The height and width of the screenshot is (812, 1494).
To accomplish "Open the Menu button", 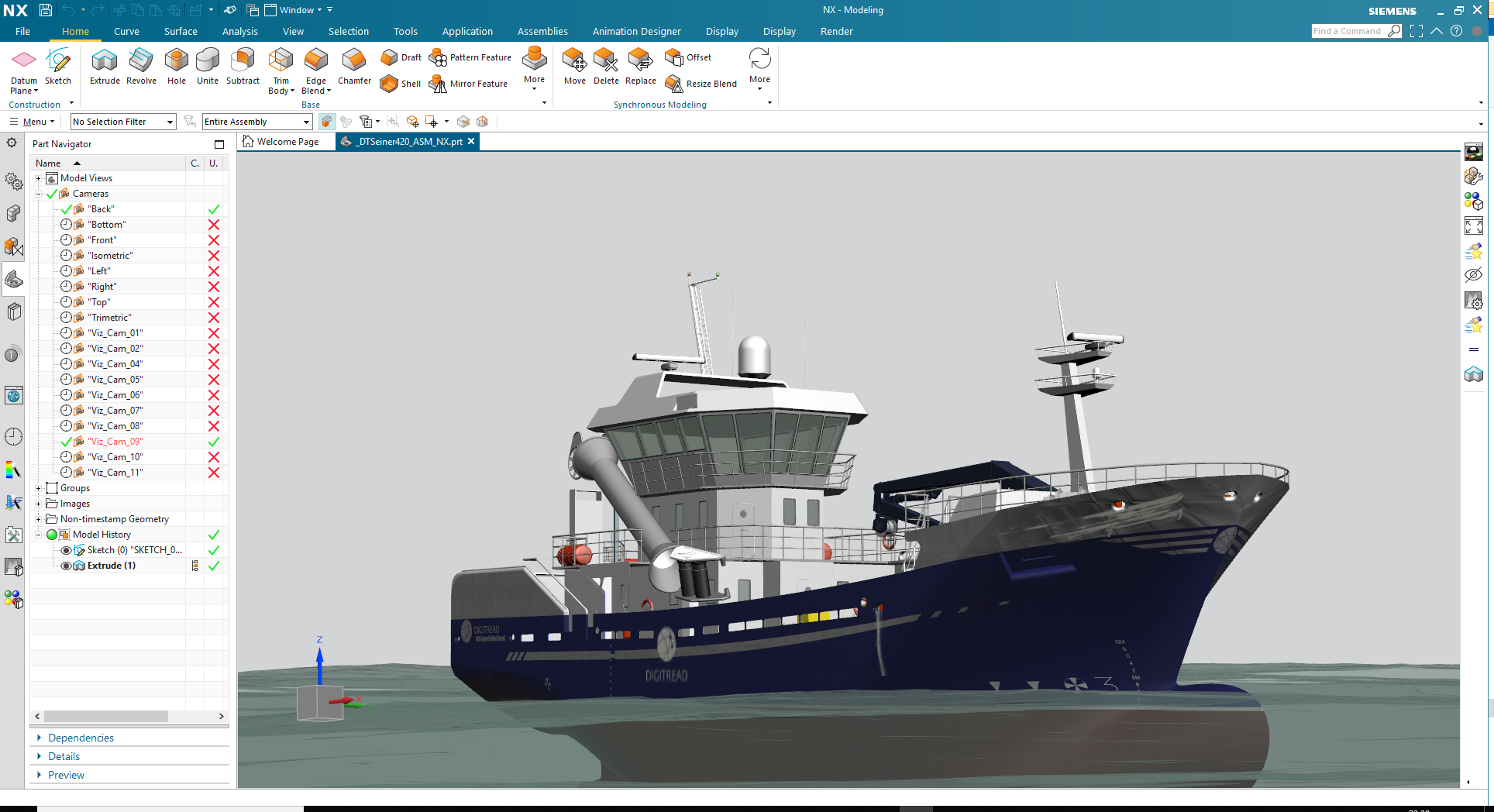I will click(x=33, y=122).
